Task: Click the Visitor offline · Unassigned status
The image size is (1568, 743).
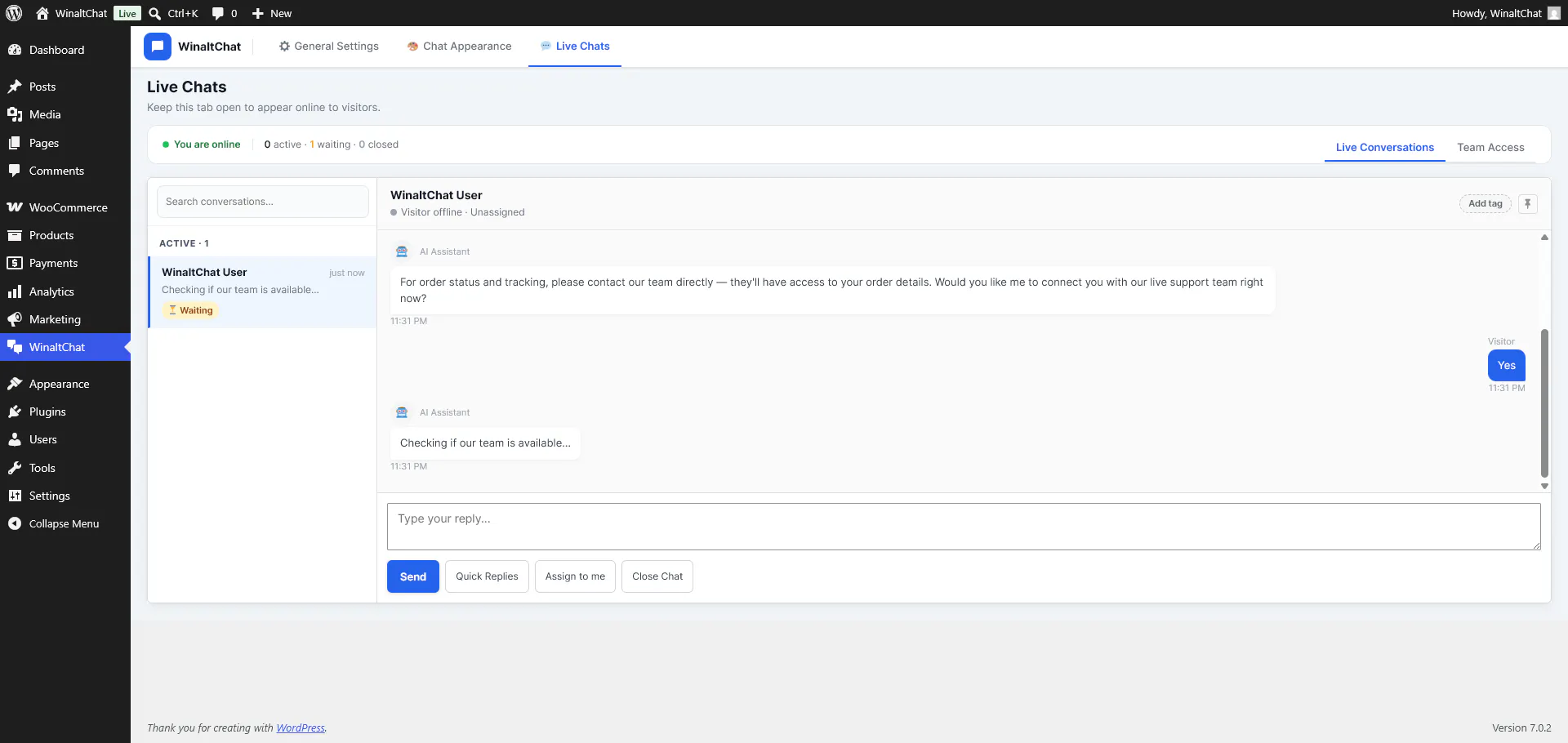Action: (457, 212)
